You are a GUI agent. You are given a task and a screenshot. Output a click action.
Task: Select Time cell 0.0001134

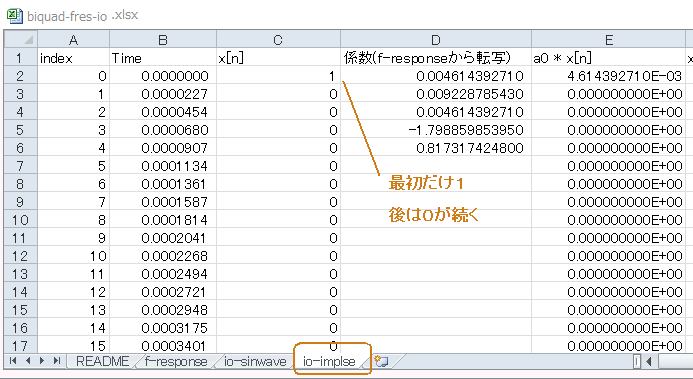163,166
